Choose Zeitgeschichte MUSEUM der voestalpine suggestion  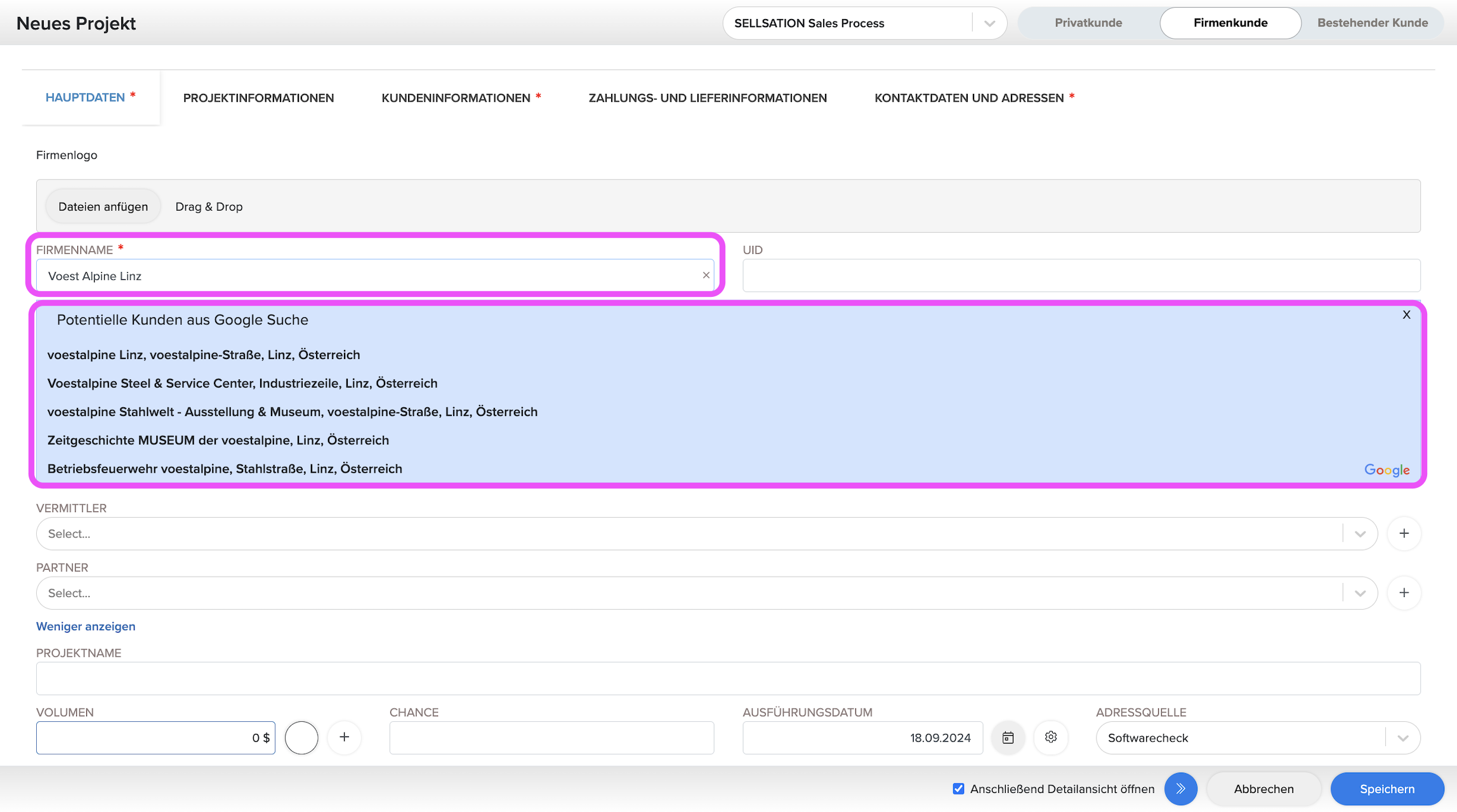pyautogui.click(x=218, y=440)
